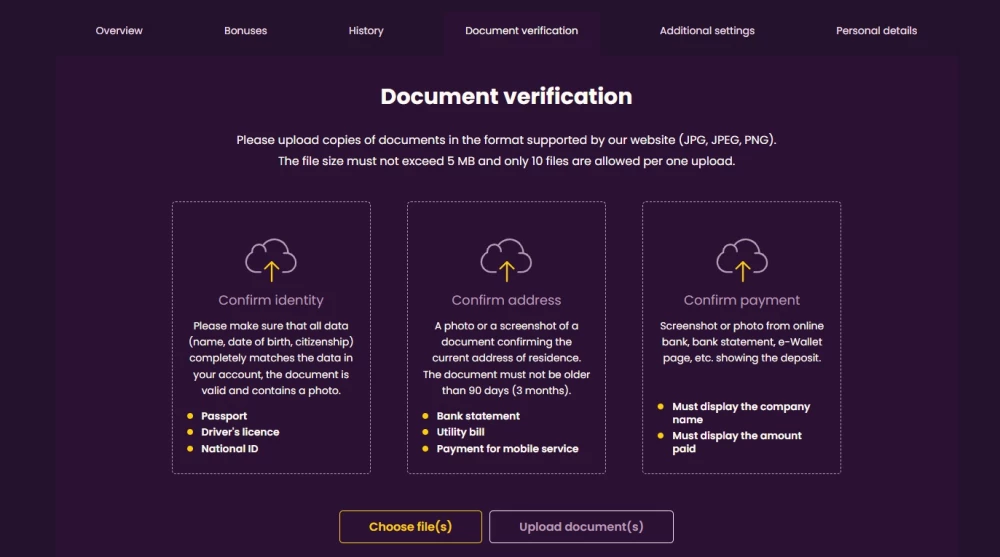The image size is (1000, 557).
Task: Click the National ID list item
Action: pyautogui.click(x=230, y=449)
